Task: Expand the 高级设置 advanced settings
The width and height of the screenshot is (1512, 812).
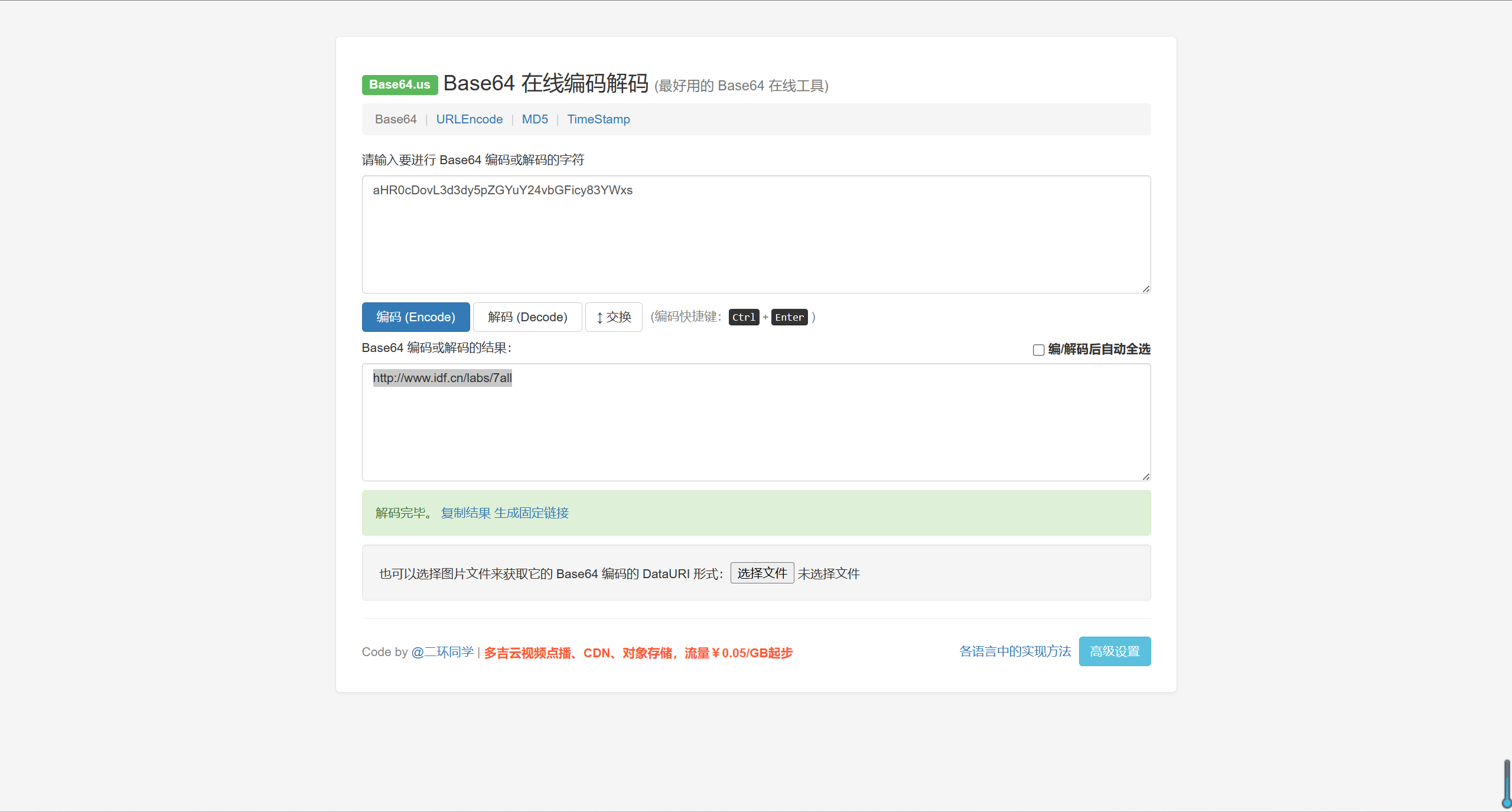Action: click(1114, 651)
